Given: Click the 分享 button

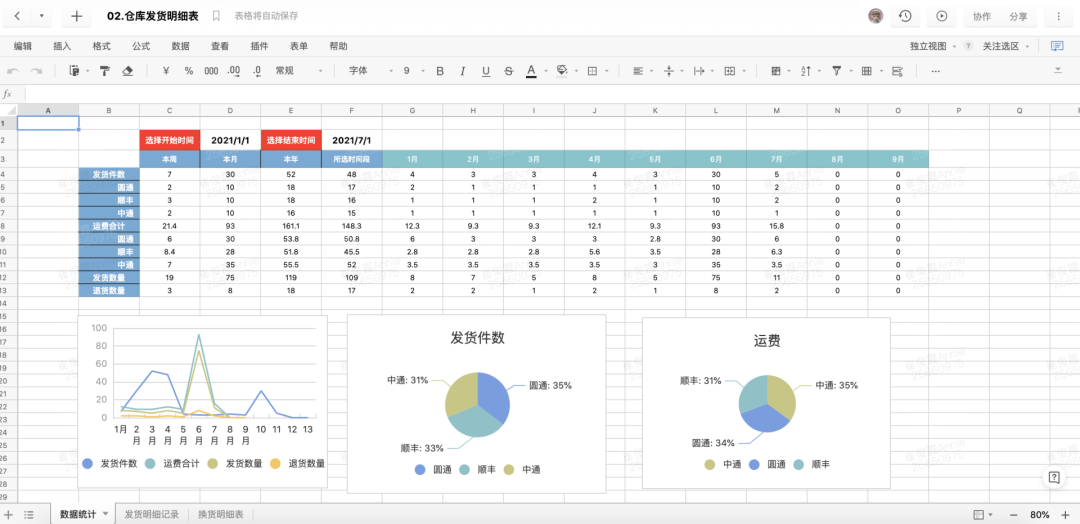Looking at the screenshot, I should [1019, 17].
